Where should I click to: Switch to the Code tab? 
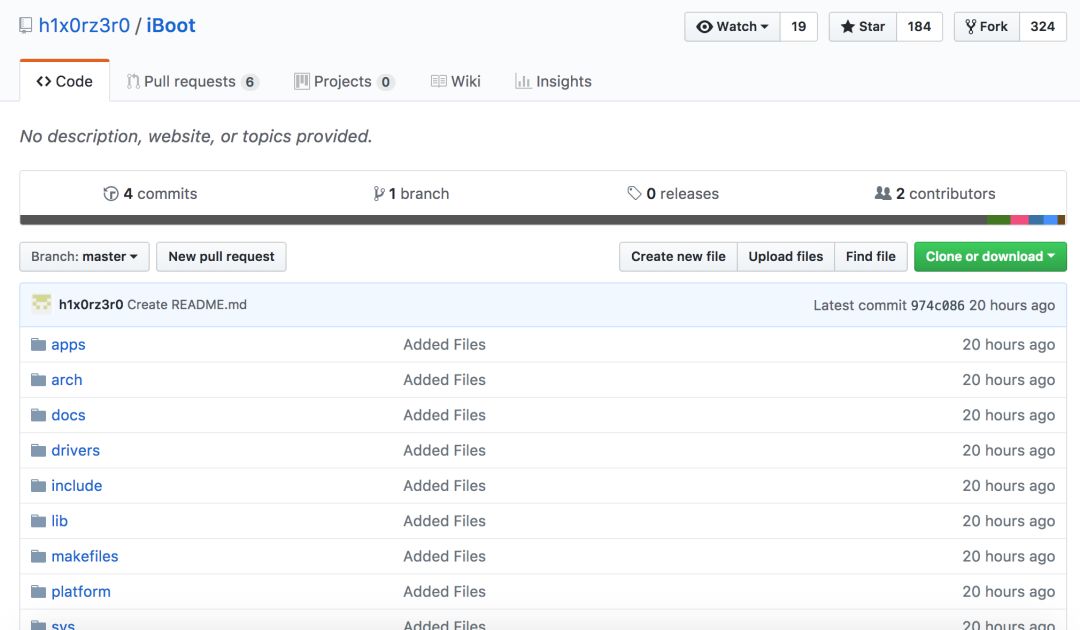(65, 81)
